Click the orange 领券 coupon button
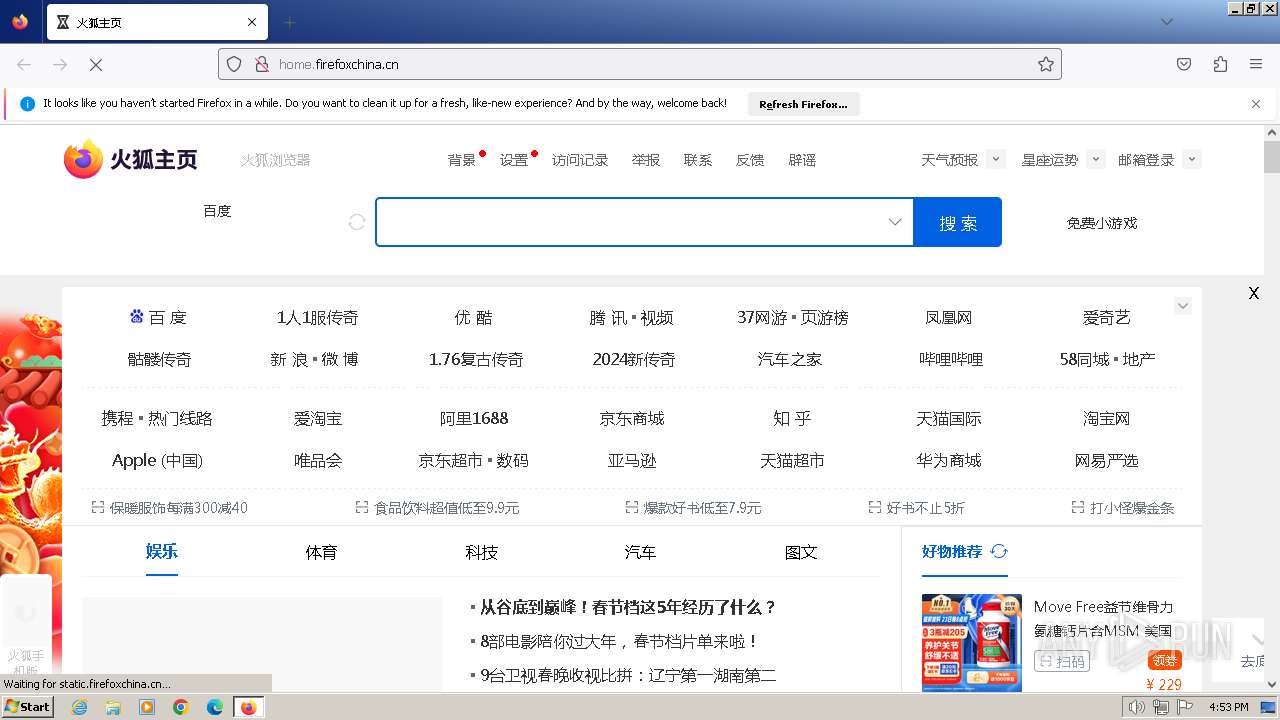 click(1165, 660)
